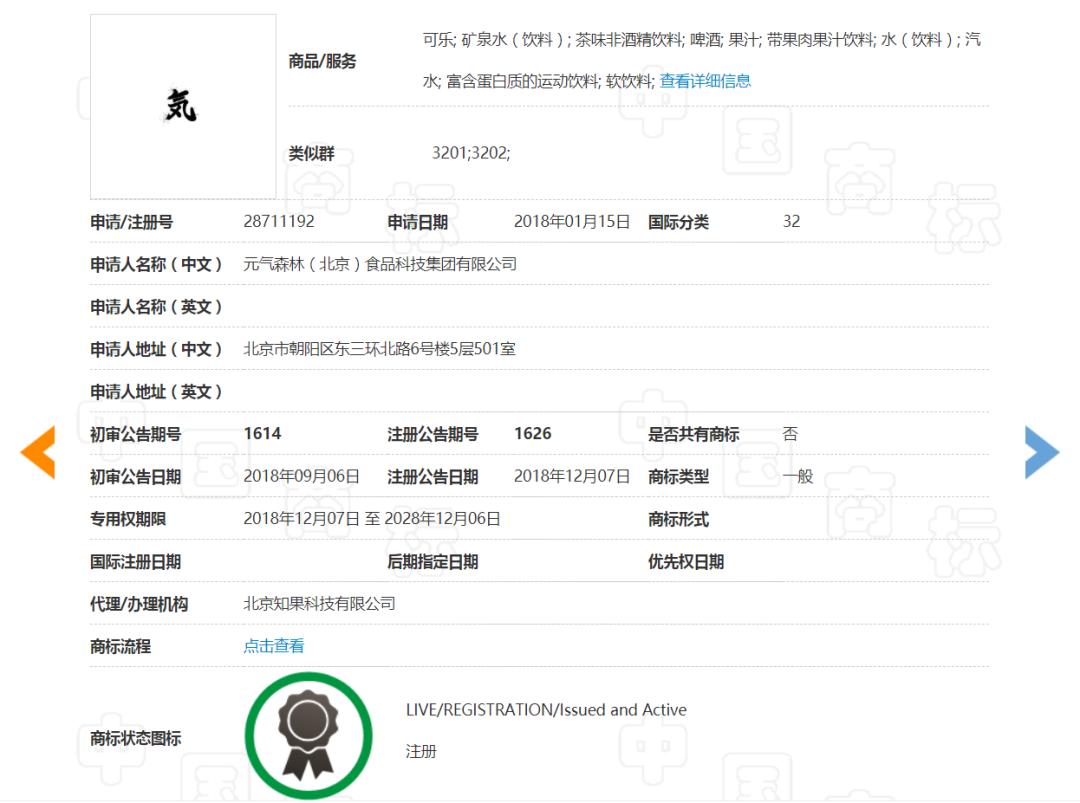The width and height of the screenshot is (1080, 803).
Task: Click the 商标类型 value 一般
Action: point(798,476)
